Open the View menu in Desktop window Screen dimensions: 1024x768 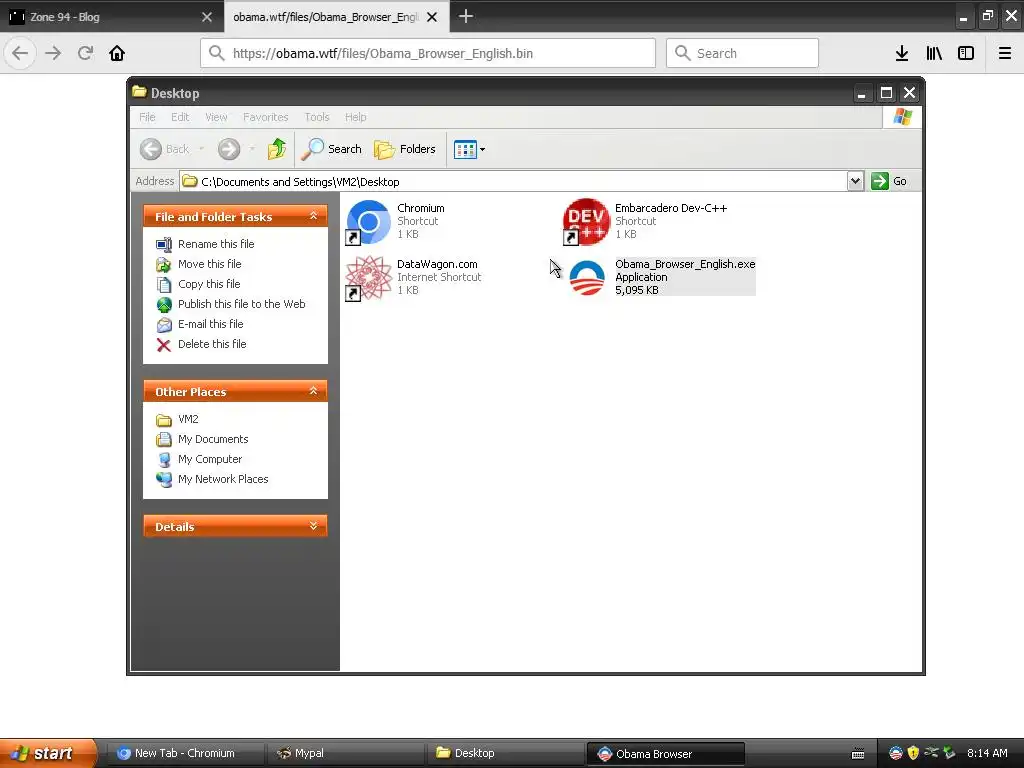click(216, 117)
